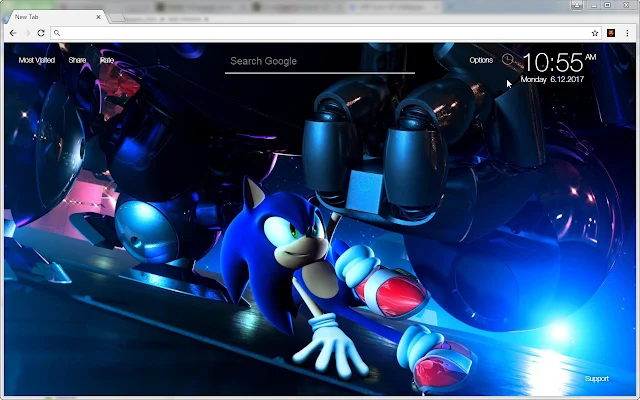Maximize the Chrome window

(x=607, y=5)
